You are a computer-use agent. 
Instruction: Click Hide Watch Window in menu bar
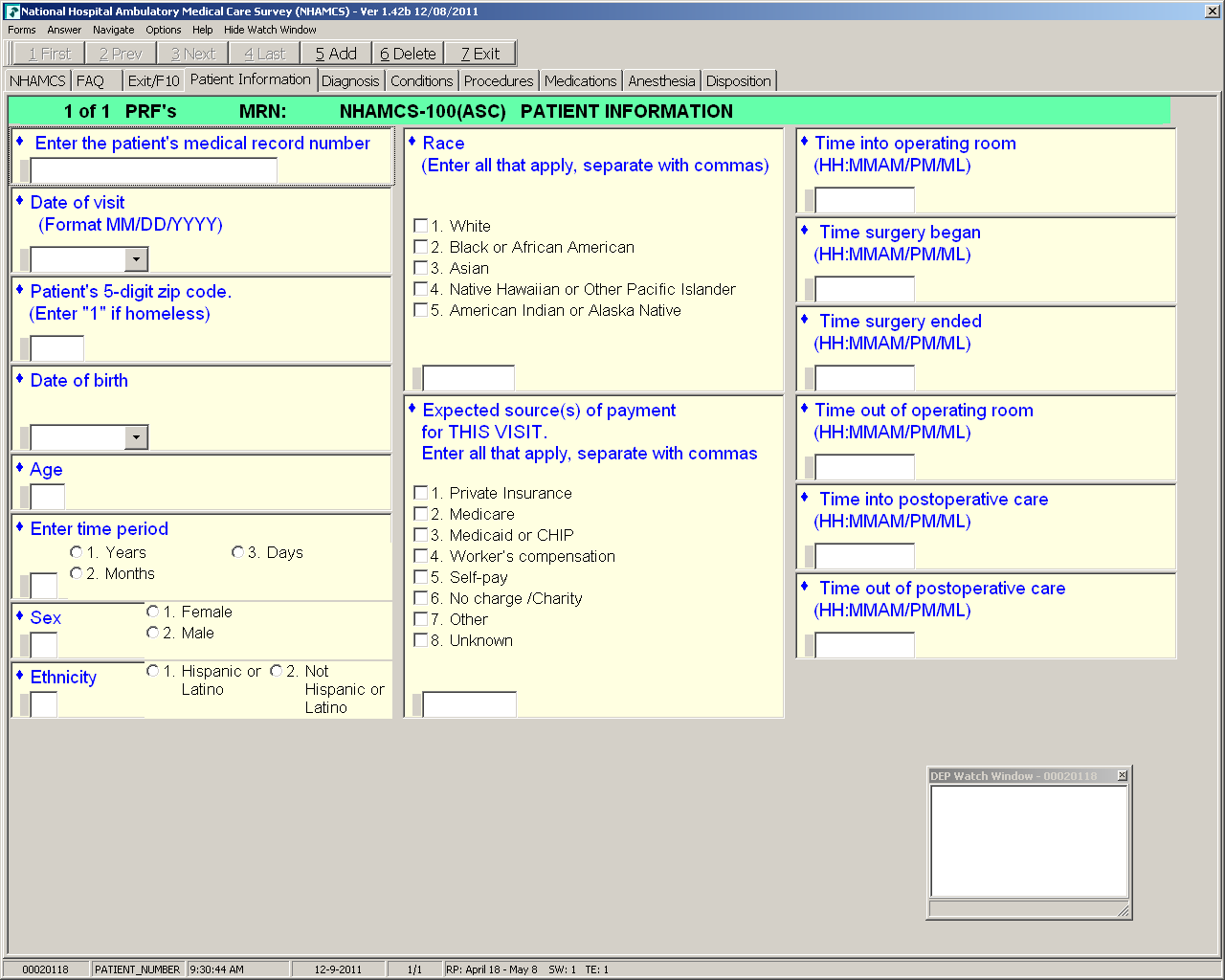(270, 30)
